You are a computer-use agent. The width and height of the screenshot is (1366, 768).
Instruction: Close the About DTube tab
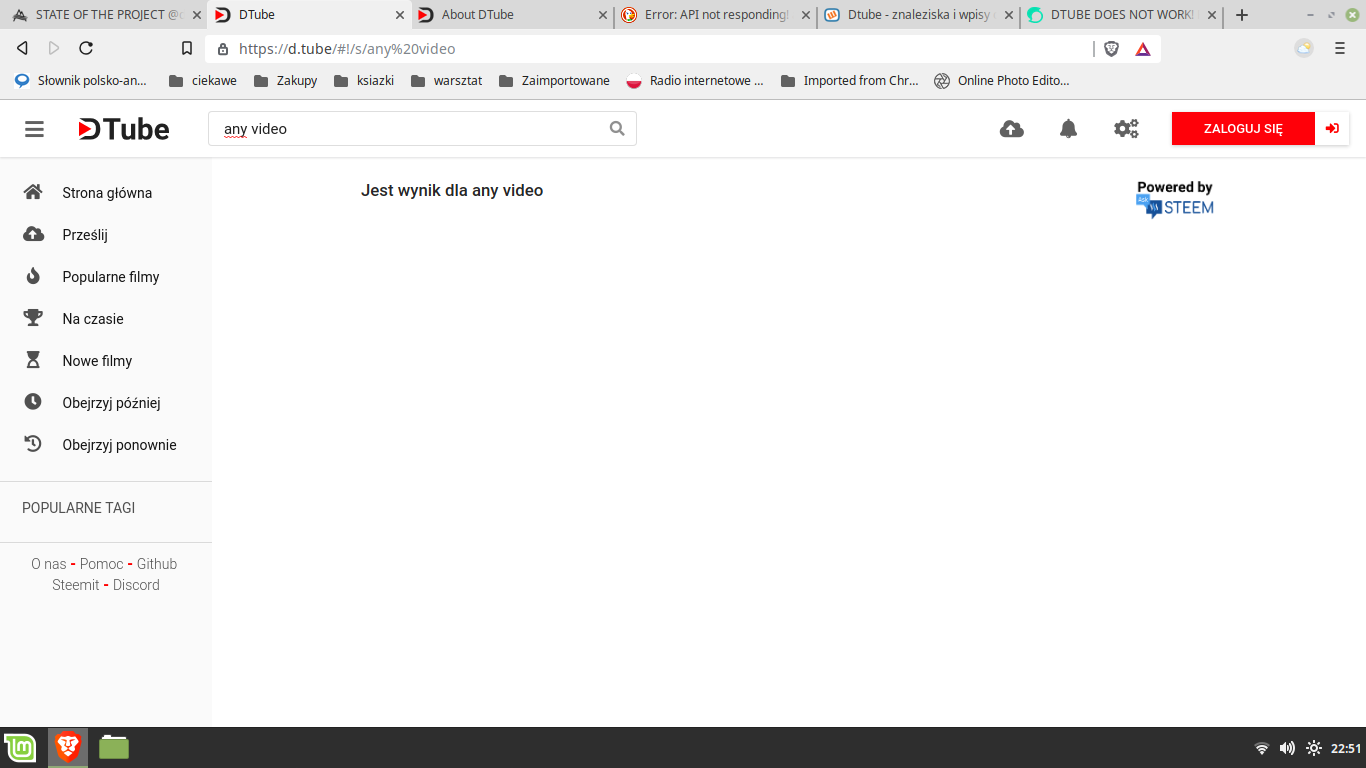603,15
